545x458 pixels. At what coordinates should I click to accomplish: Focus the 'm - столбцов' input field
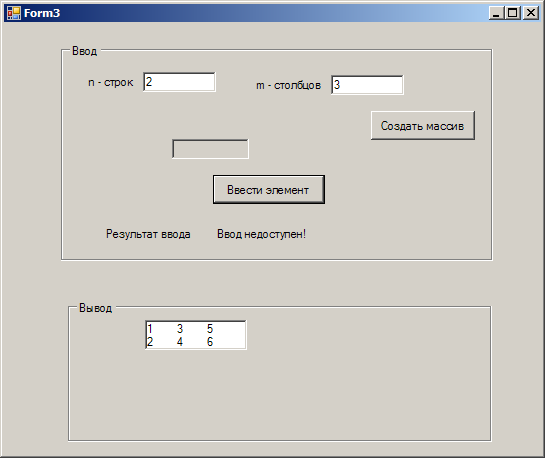click(x=367, y=84)
